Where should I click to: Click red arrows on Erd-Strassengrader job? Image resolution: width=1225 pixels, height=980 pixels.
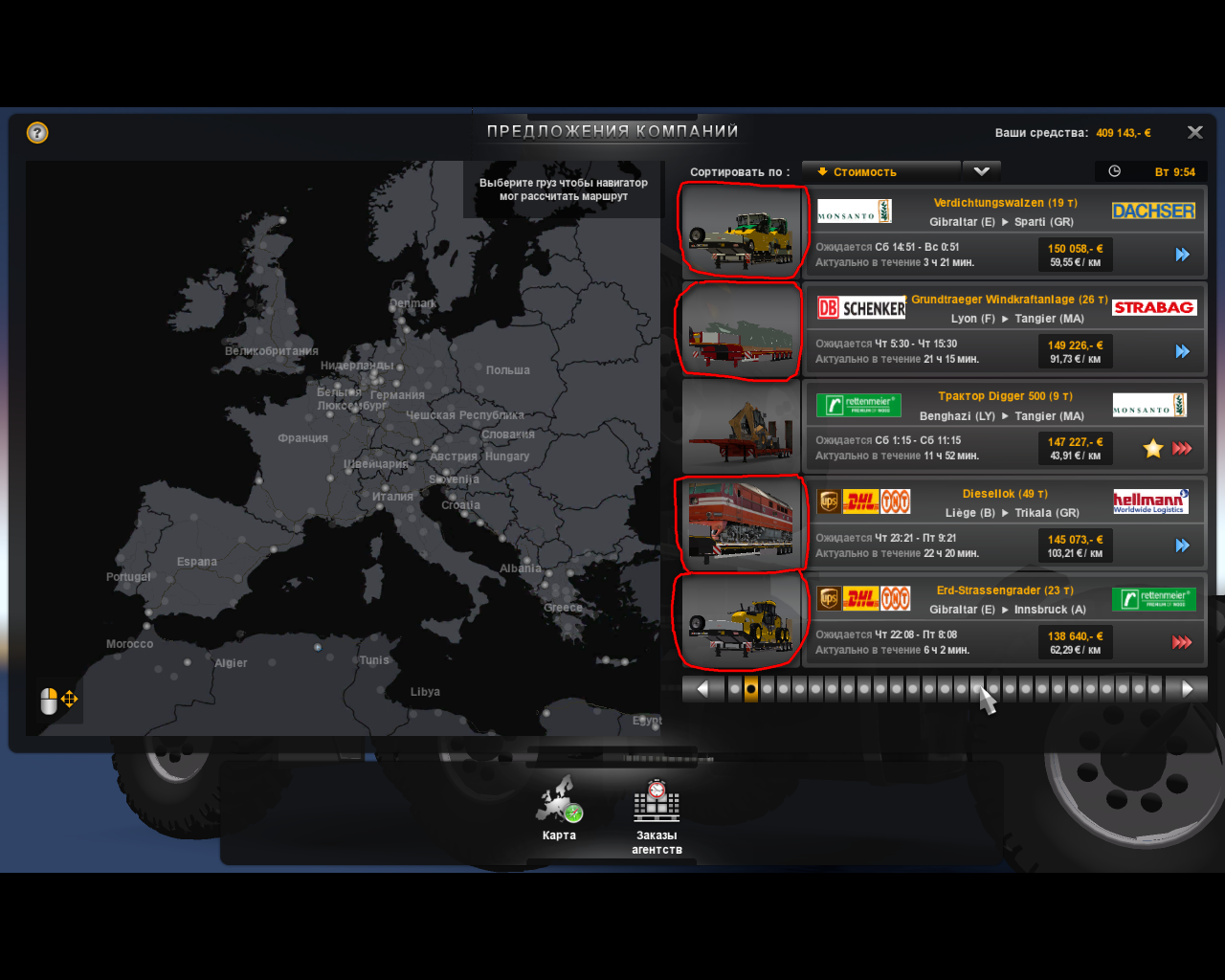point(1183,642)
